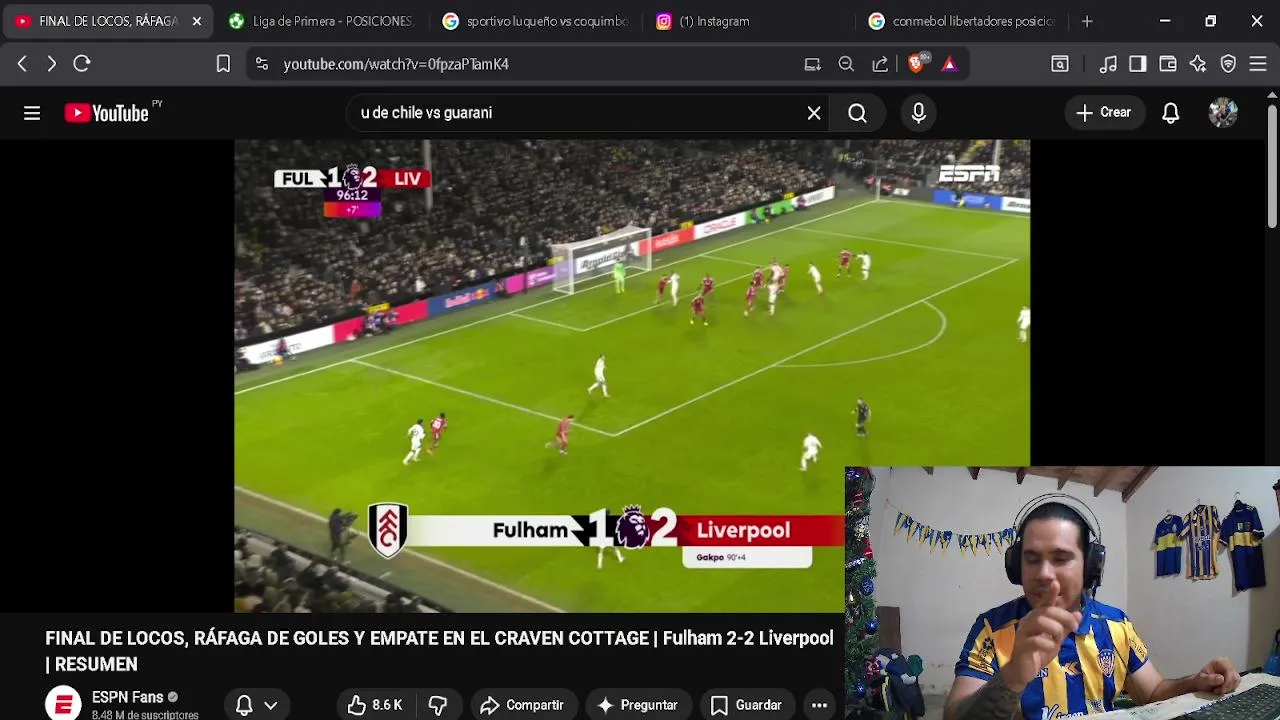The width and height of the screenshot is (1280, 720).
Task: Switch to sportivo luqueño vs coquimbo tab
Action: click(x=536, y=21)
